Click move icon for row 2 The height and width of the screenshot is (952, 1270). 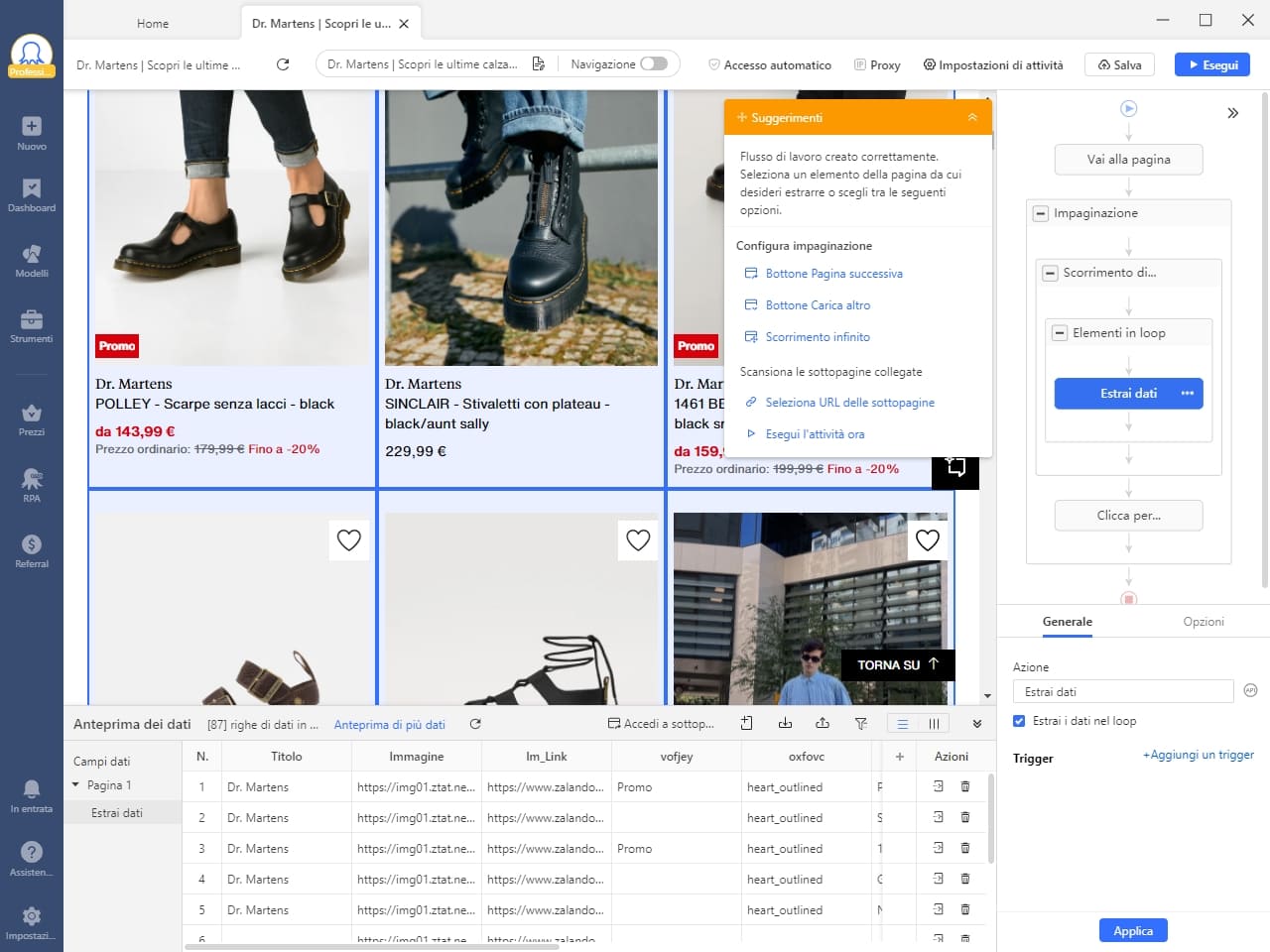point(939,817)
